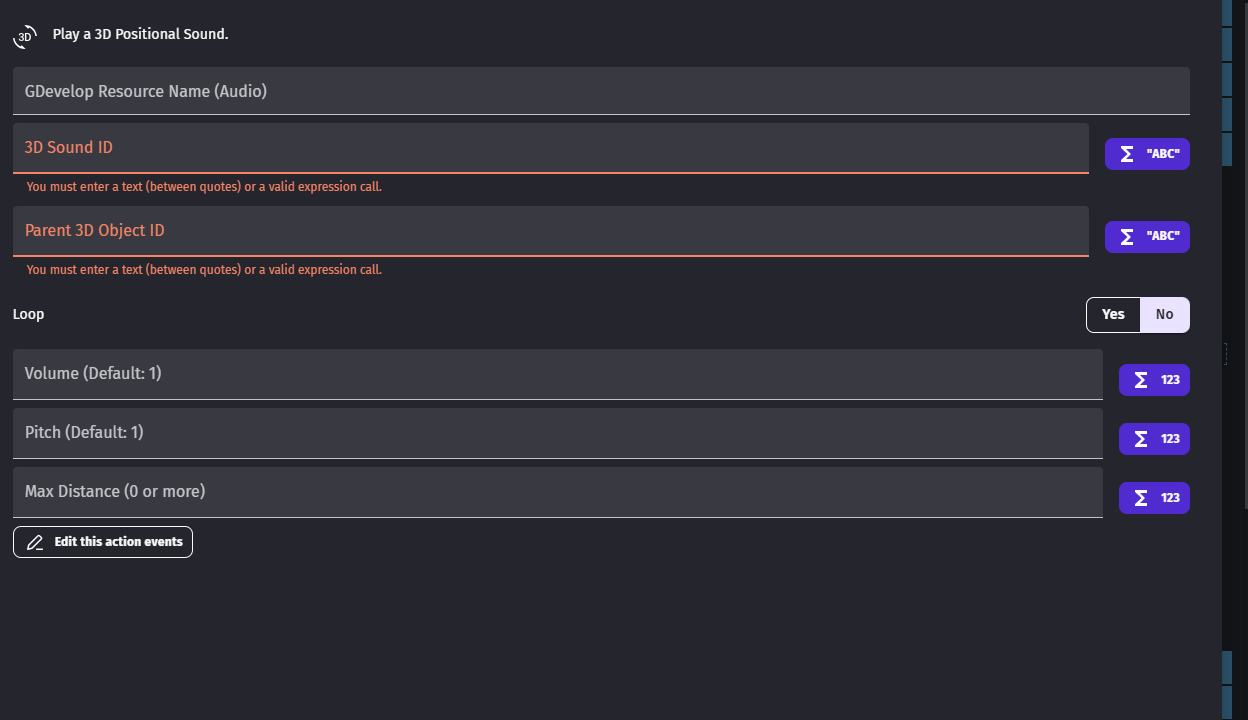Focus the GDevelop Resource Name (Audio) field

(600, 91)
